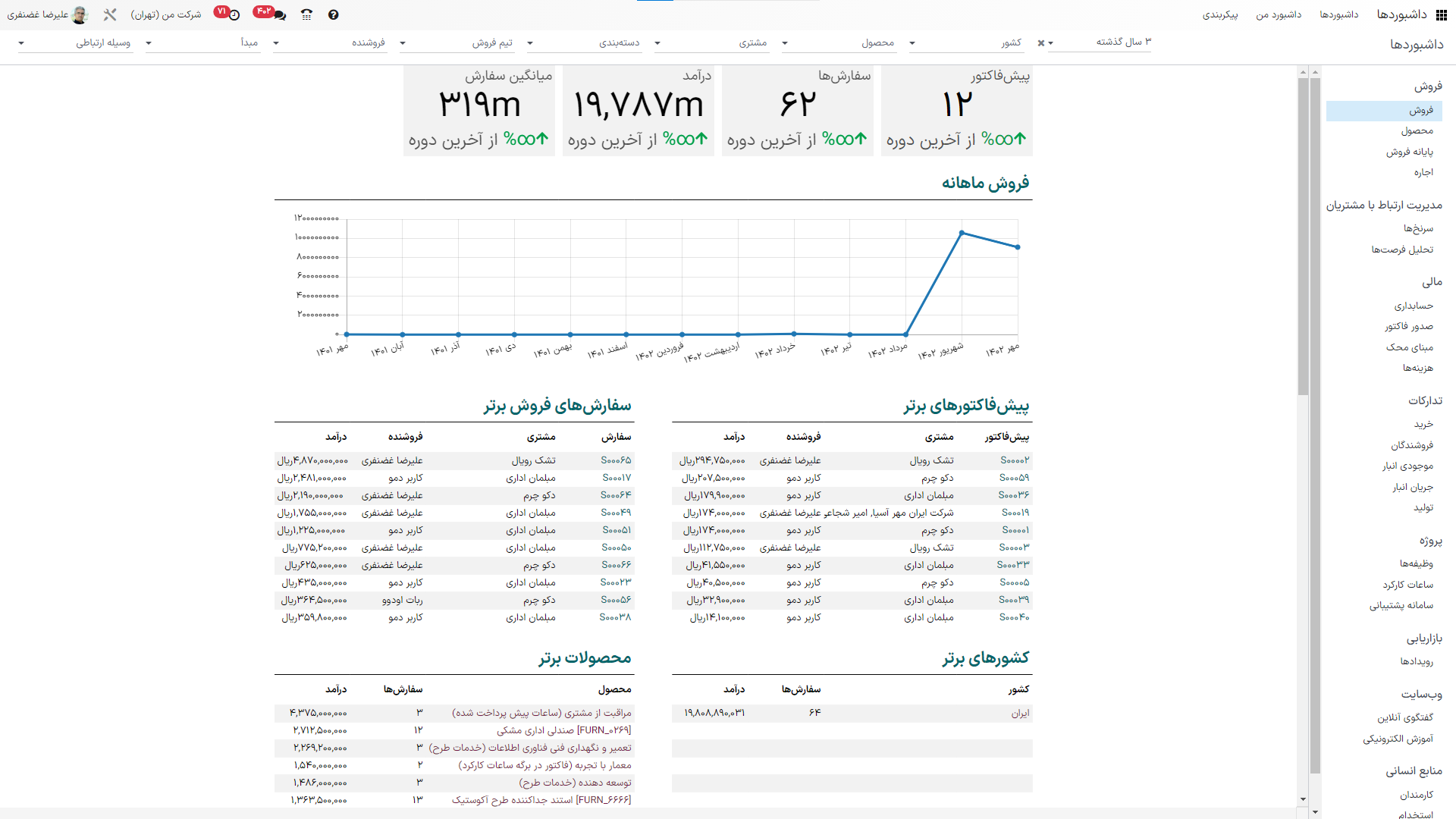Open the وسیله ارتباطی filter dropdown

coord(21,43)
